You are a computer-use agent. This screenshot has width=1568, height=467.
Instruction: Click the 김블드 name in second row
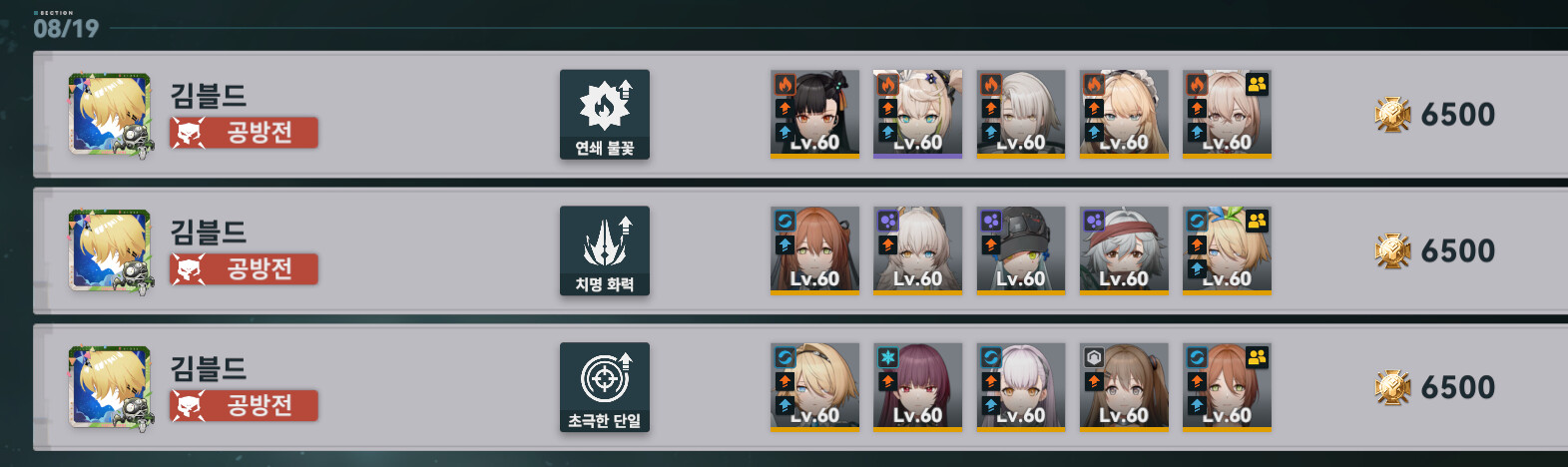tap(209, 233)
